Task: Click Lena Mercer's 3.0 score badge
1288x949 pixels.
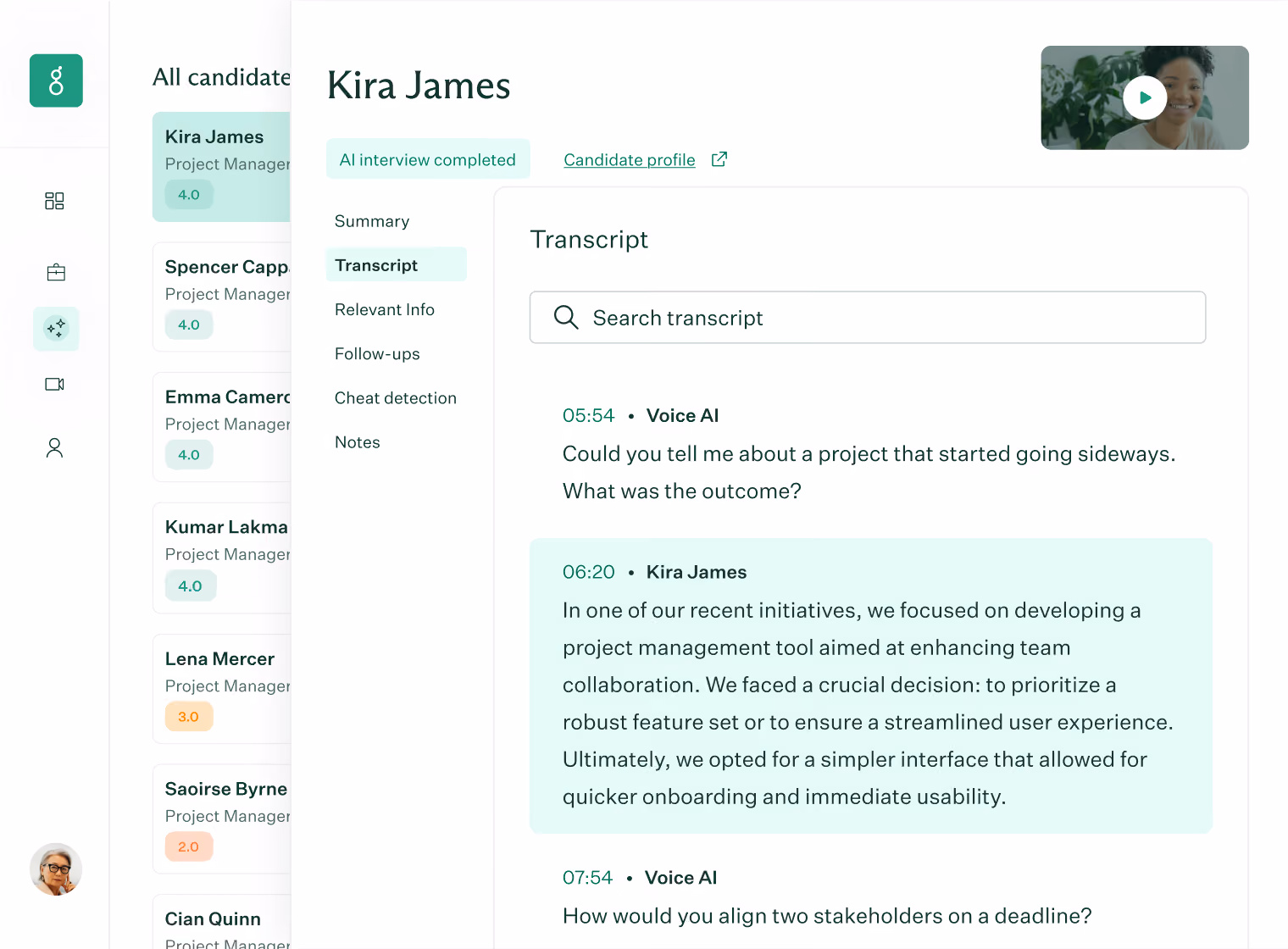Action: (x=189, y=716)
